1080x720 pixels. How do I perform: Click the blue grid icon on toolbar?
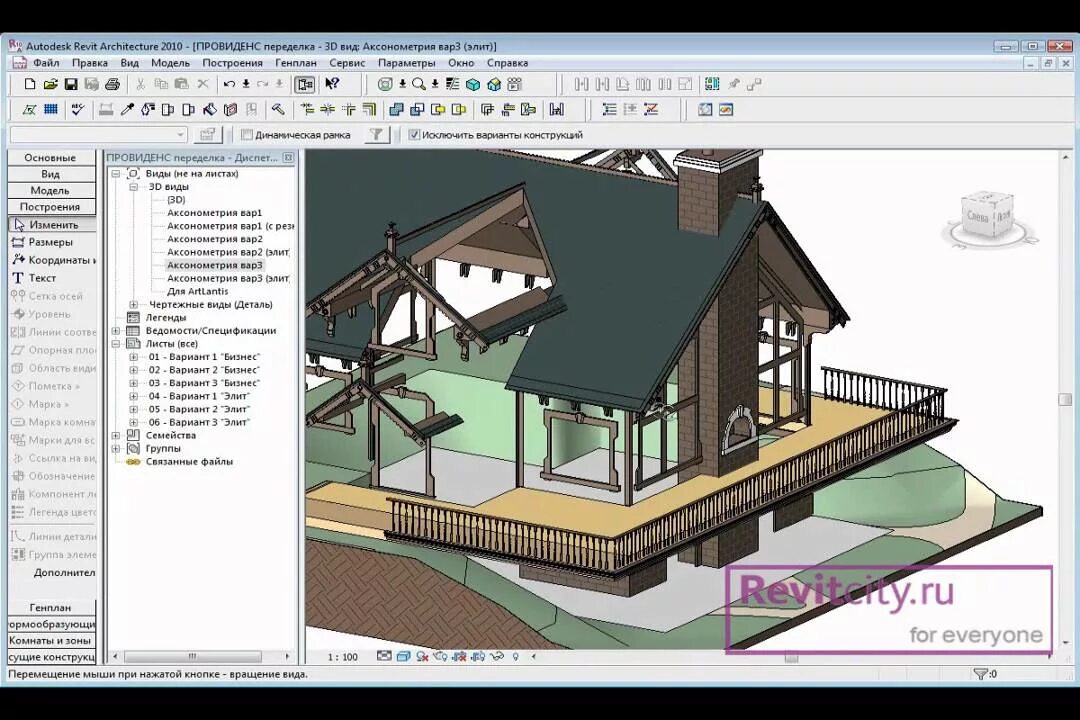tap(50, 110)
